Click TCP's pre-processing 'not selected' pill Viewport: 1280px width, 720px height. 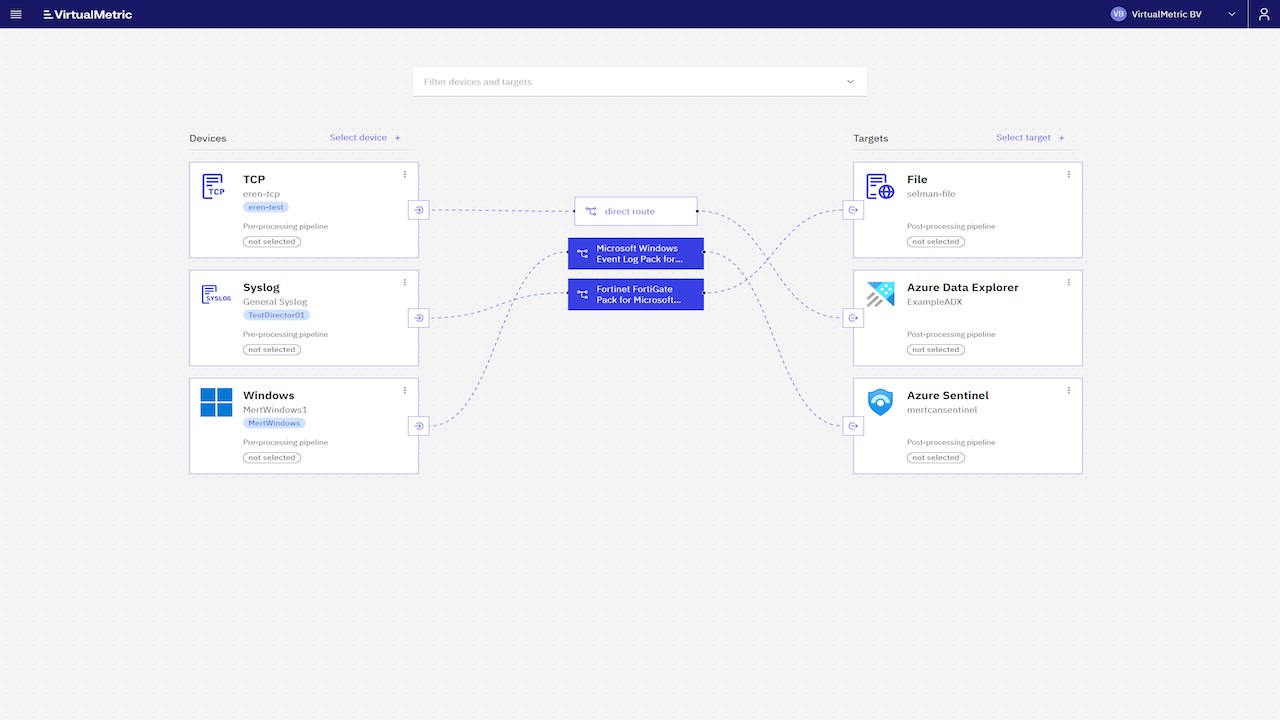coord(272,242)
